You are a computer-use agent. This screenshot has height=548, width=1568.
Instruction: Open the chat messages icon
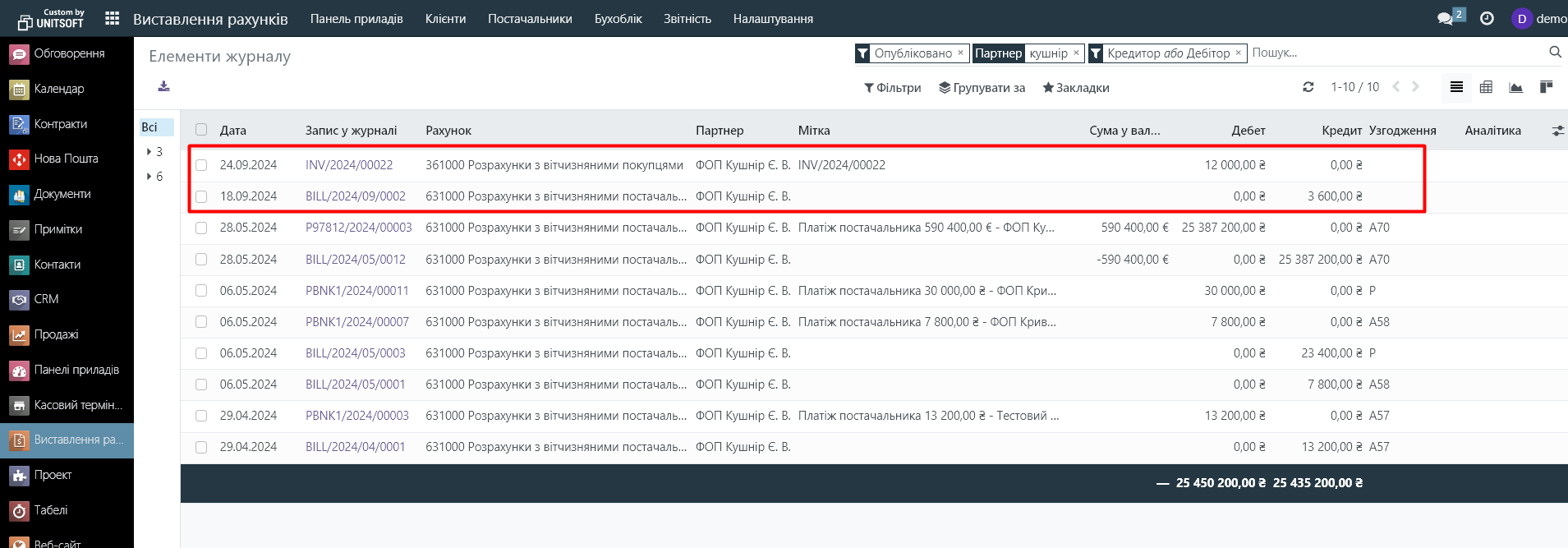(1445, 18)
